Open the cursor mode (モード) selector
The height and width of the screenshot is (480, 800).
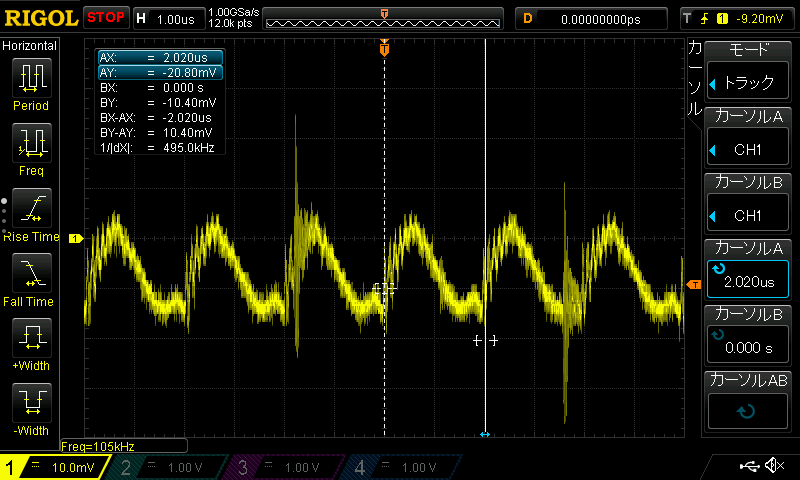(751, 71)
